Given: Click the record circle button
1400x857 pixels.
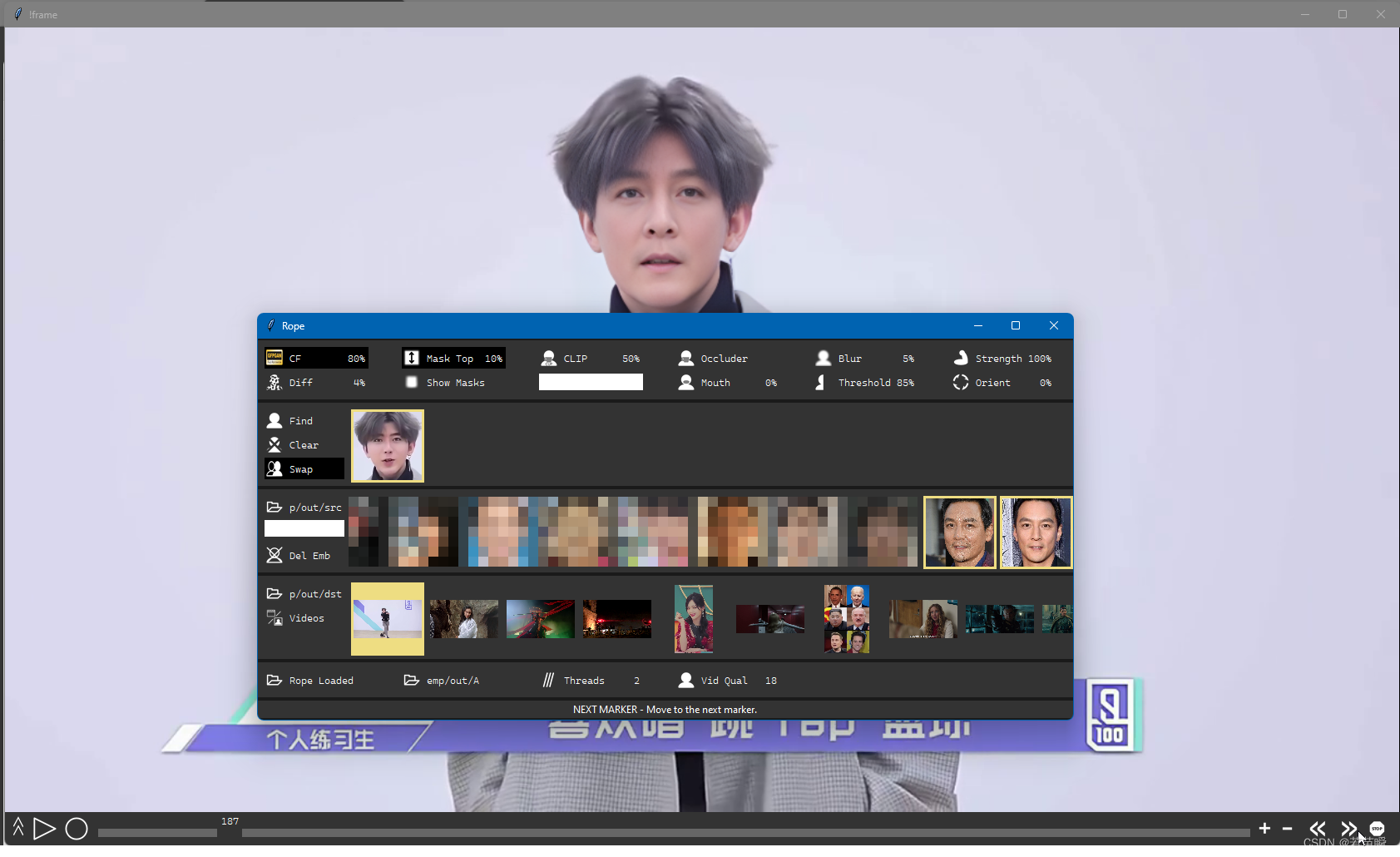Looking at the screenshot, I should pyautogui.click(x=77, y=829).
